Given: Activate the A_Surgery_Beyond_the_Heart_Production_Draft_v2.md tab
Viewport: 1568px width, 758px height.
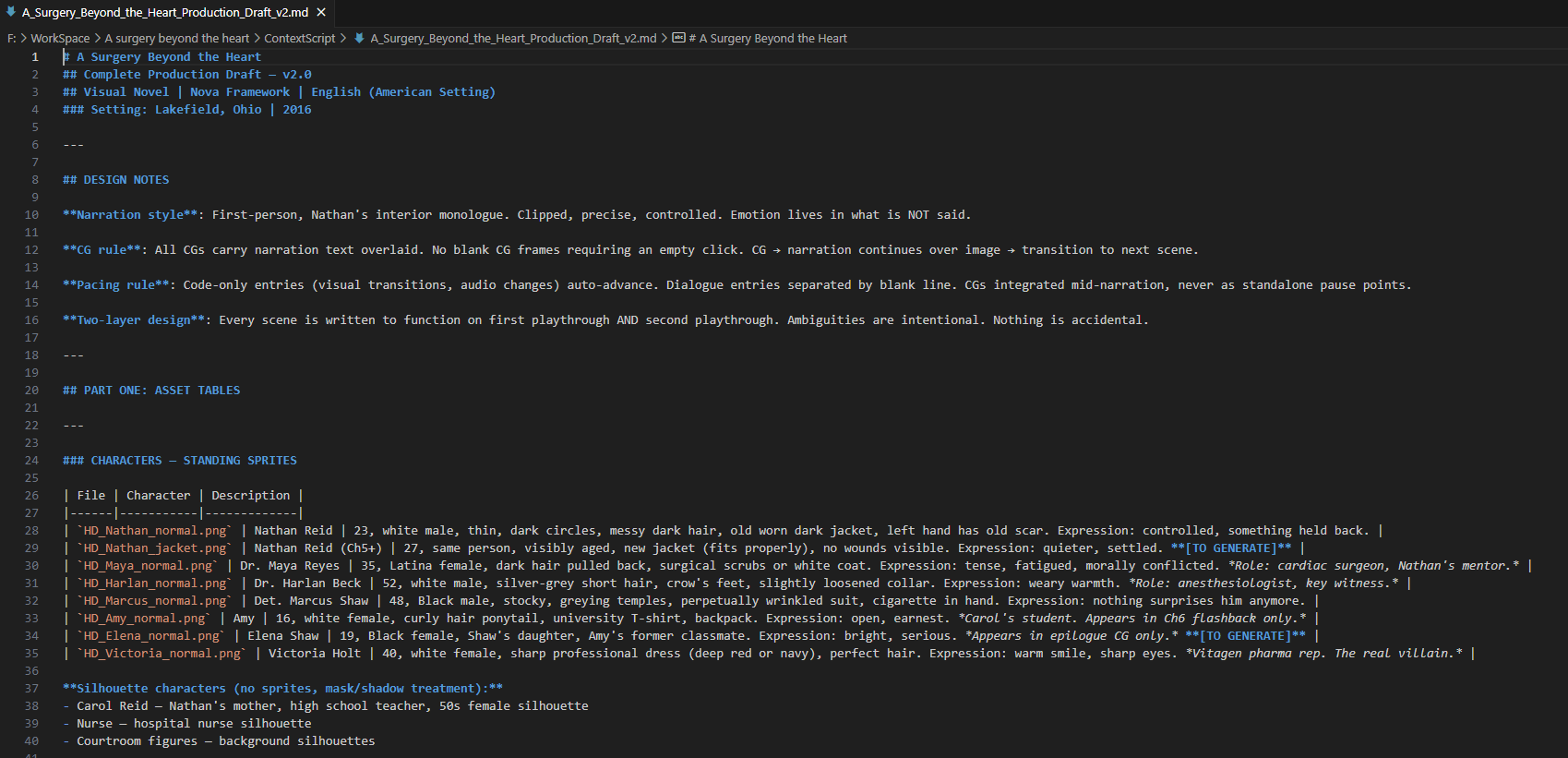Looking at the screenshot, I should pyautogui.click(x=165, y=12).
